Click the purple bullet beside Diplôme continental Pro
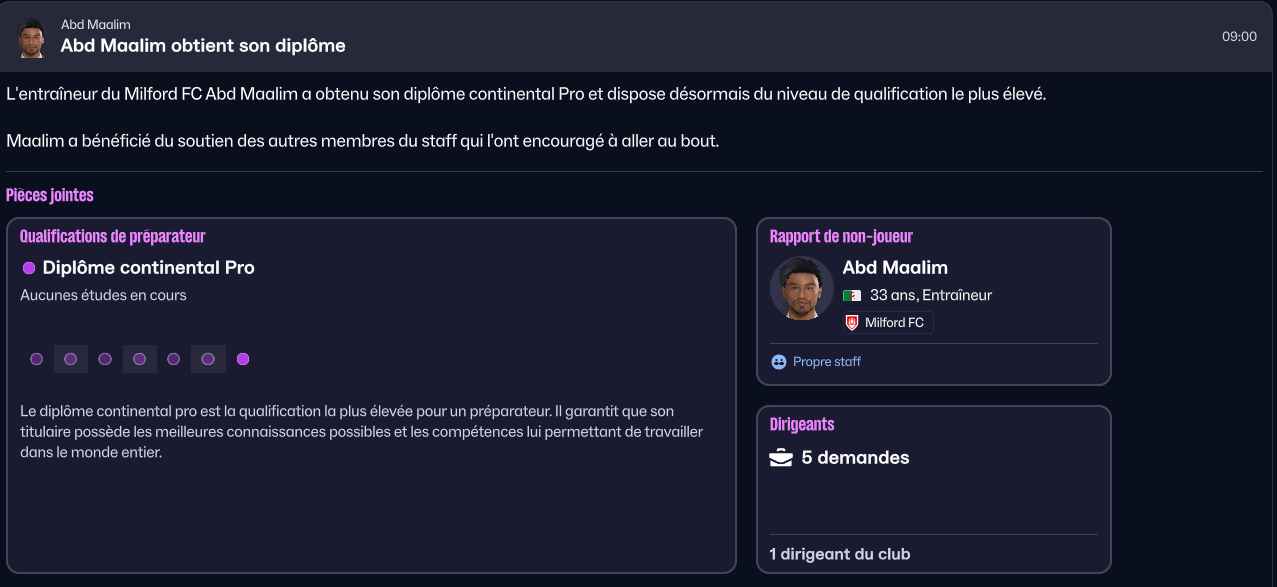1277x587 pixels. coord(29,268)
